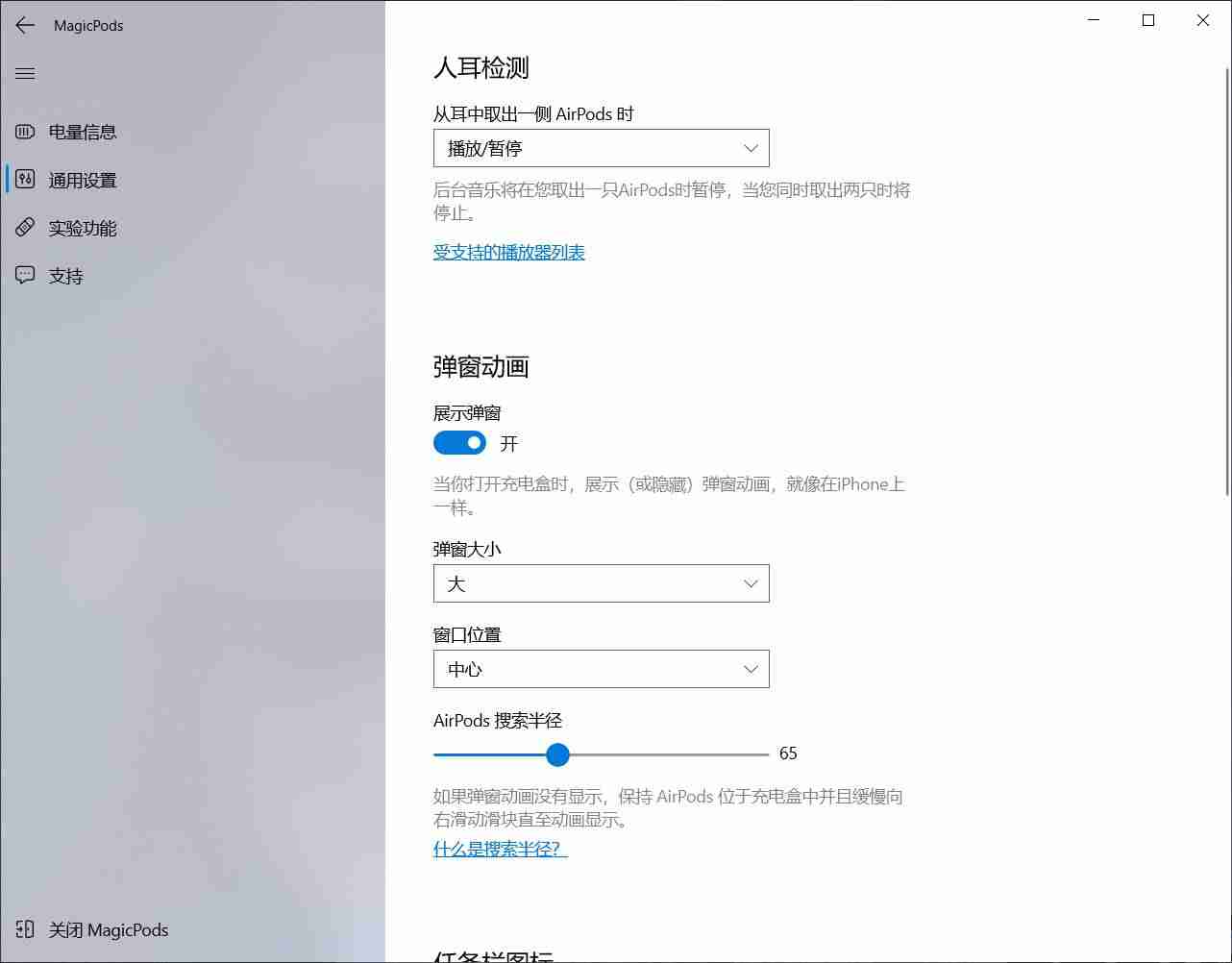Expand the 弹窗大小 dropdown showing 大

[601, 583]
